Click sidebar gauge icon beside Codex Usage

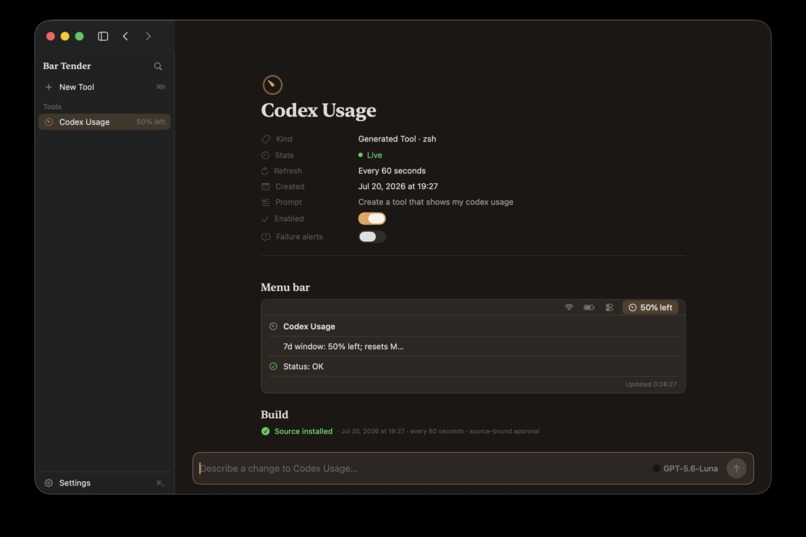point(49,122)
